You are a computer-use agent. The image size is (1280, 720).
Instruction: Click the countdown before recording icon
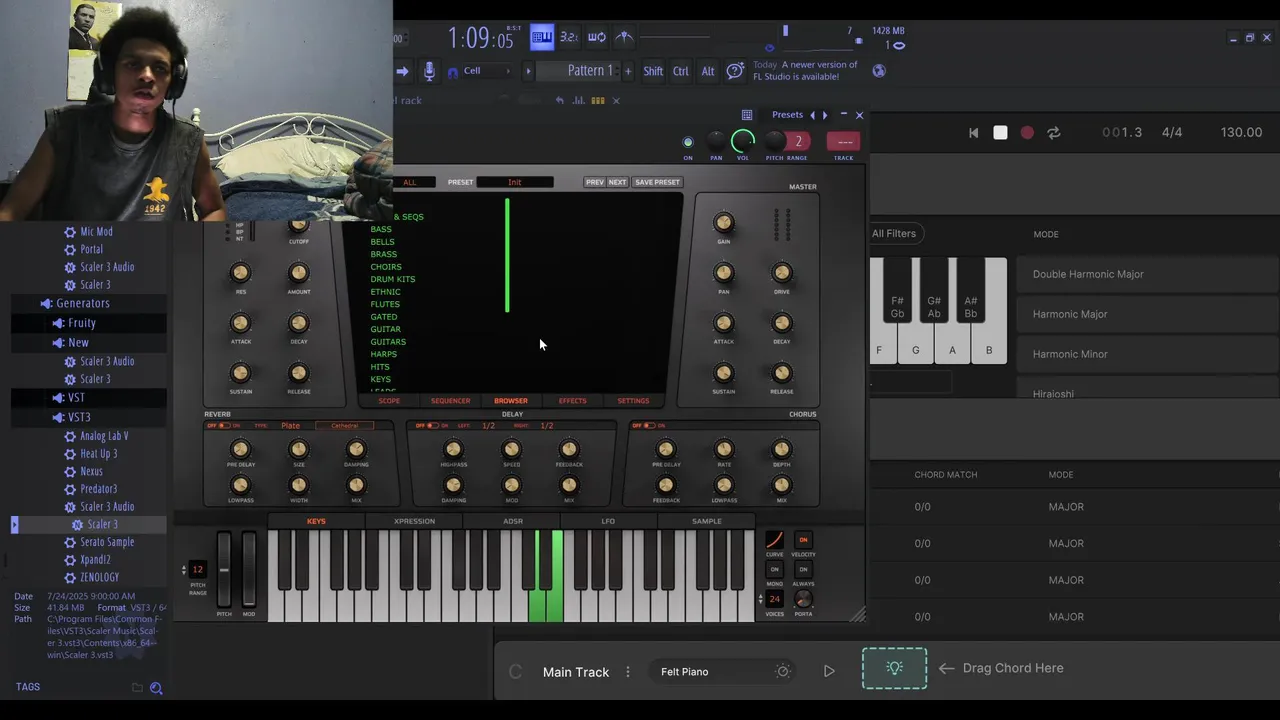569,38
